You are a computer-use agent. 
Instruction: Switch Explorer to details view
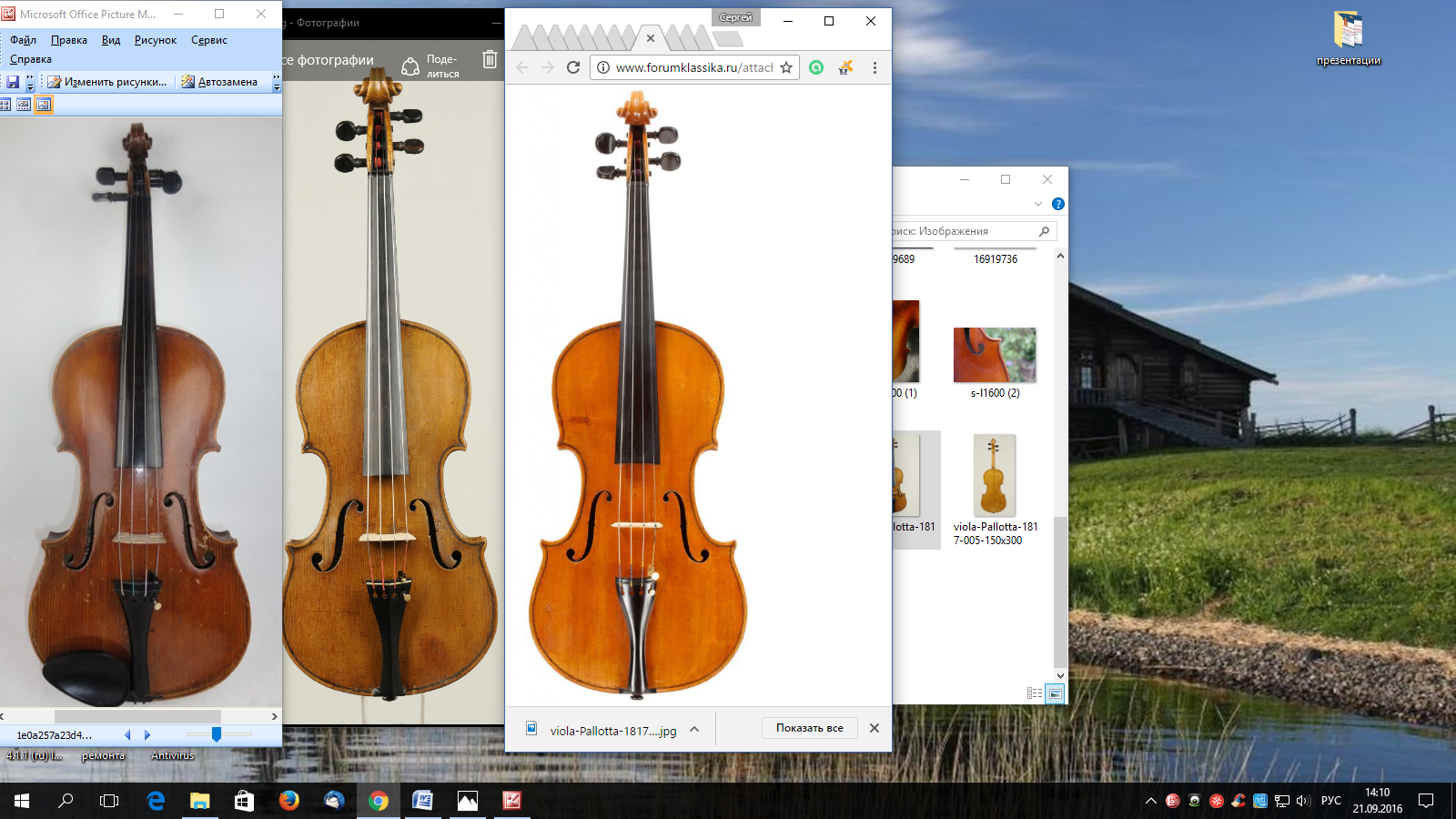pos(1034,693)
